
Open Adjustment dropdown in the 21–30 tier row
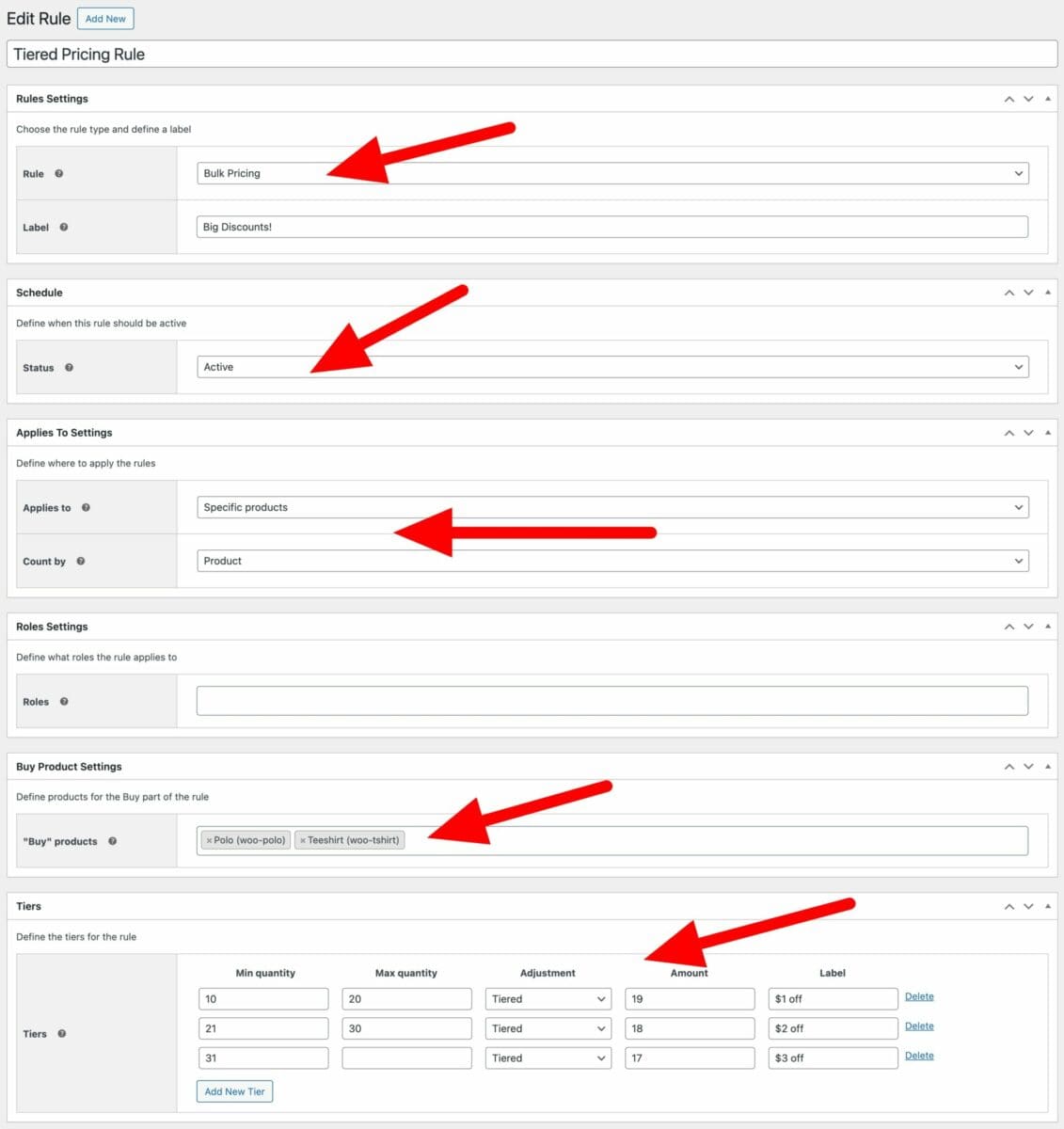[548, 1028]
